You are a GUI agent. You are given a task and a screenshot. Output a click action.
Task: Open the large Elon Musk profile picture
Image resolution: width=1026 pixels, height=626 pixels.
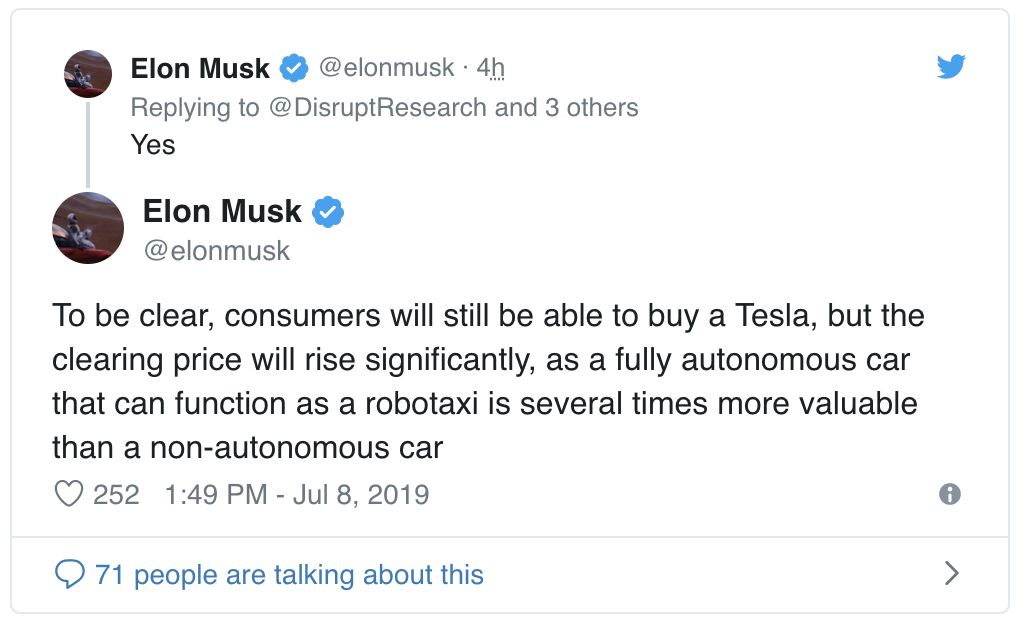(x=88, y=228)
